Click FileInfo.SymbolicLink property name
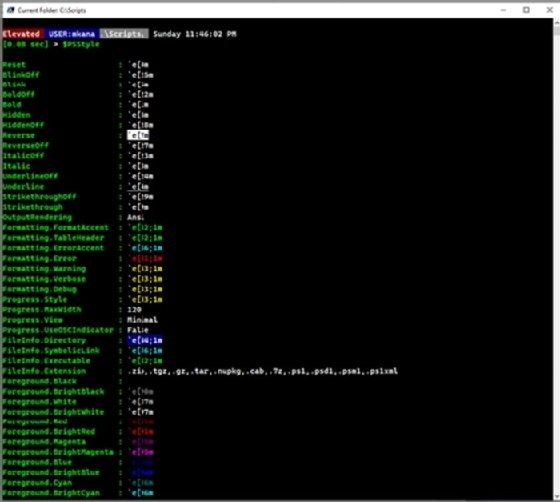The height and width of the screenshot is (502, 560). click(x=51, y=351)
